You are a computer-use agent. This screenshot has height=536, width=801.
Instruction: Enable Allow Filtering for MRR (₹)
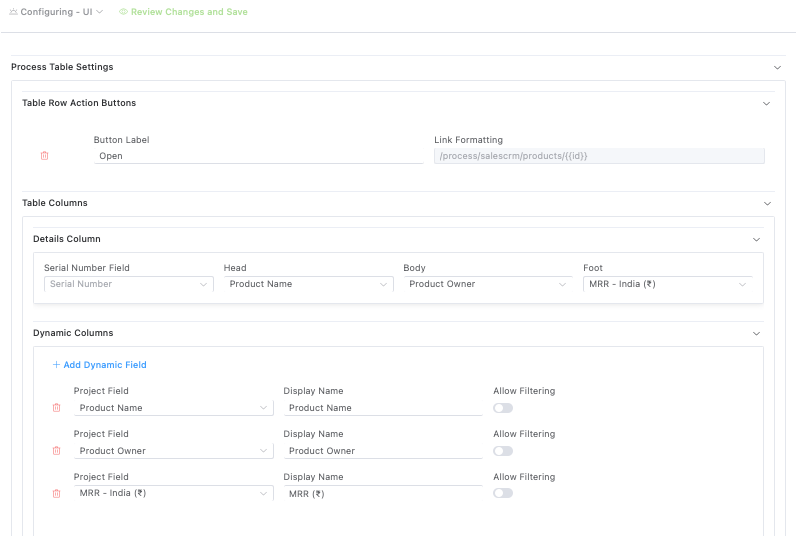(x=503, y=493)
